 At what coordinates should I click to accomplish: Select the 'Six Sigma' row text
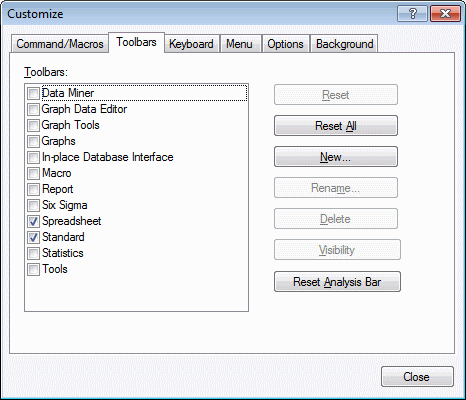65,205
